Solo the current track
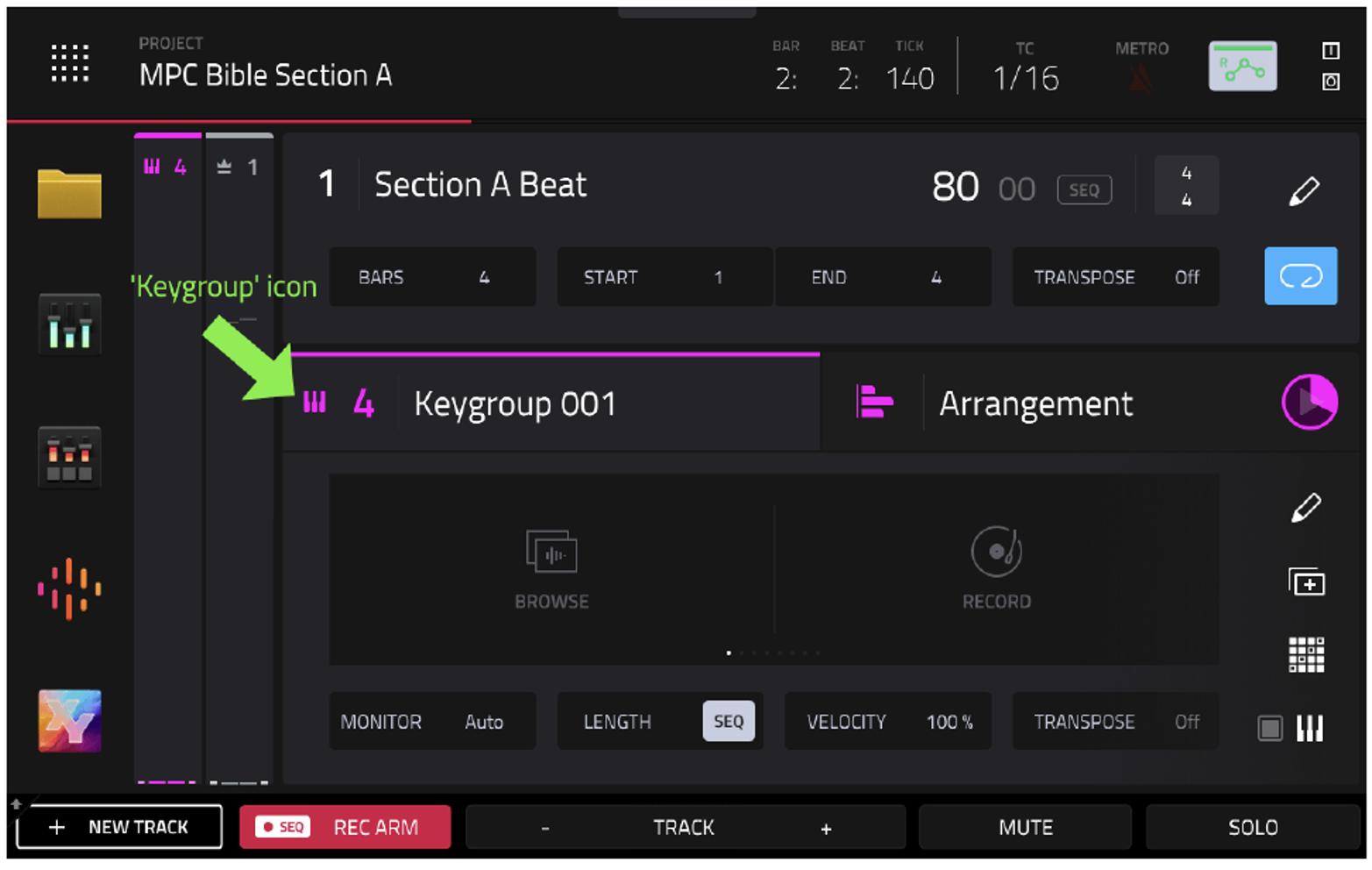This screenshot has width=1372, height=870. [x=1252, y=827]
